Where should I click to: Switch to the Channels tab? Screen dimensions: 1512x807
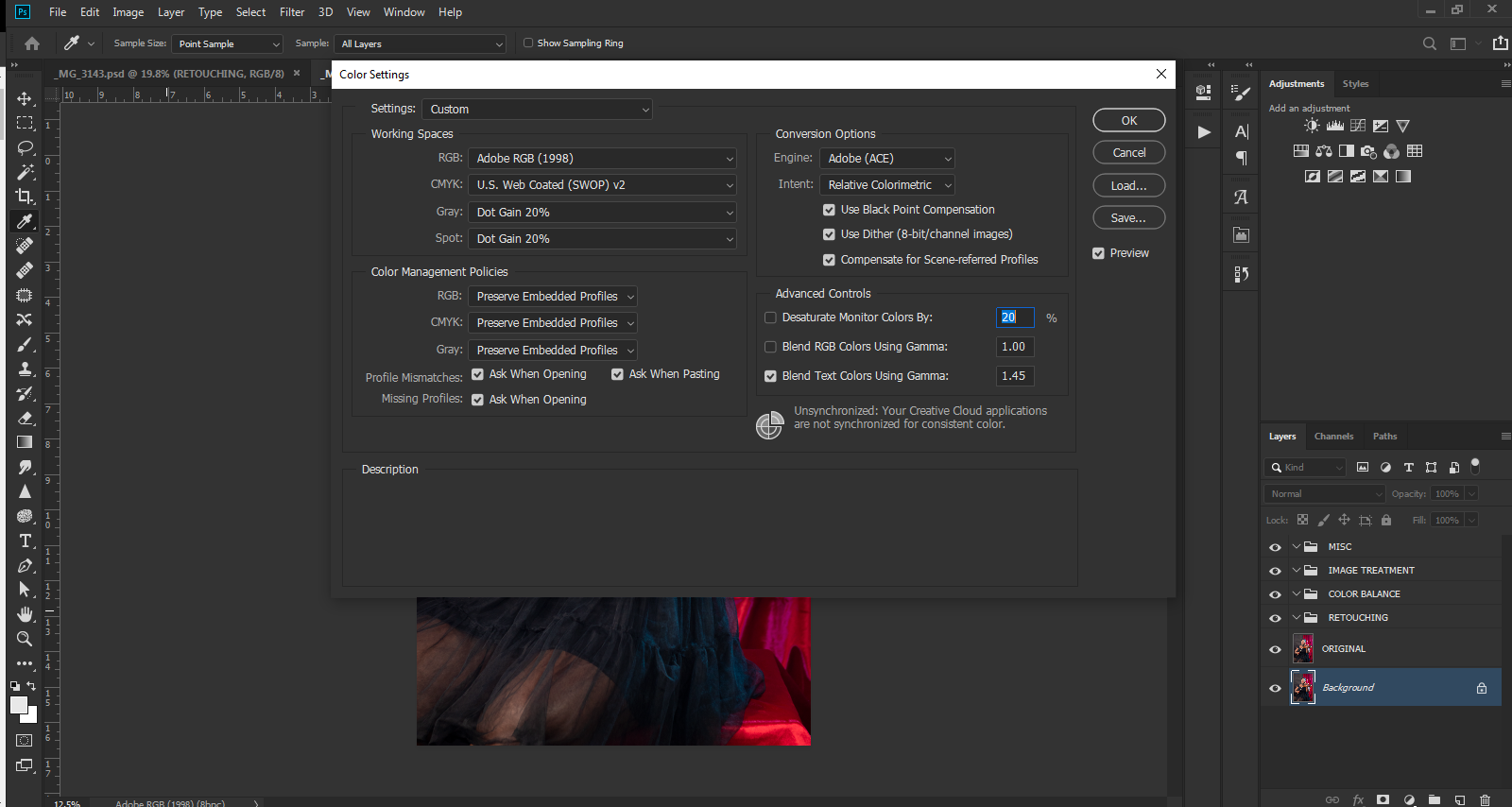1333,437
